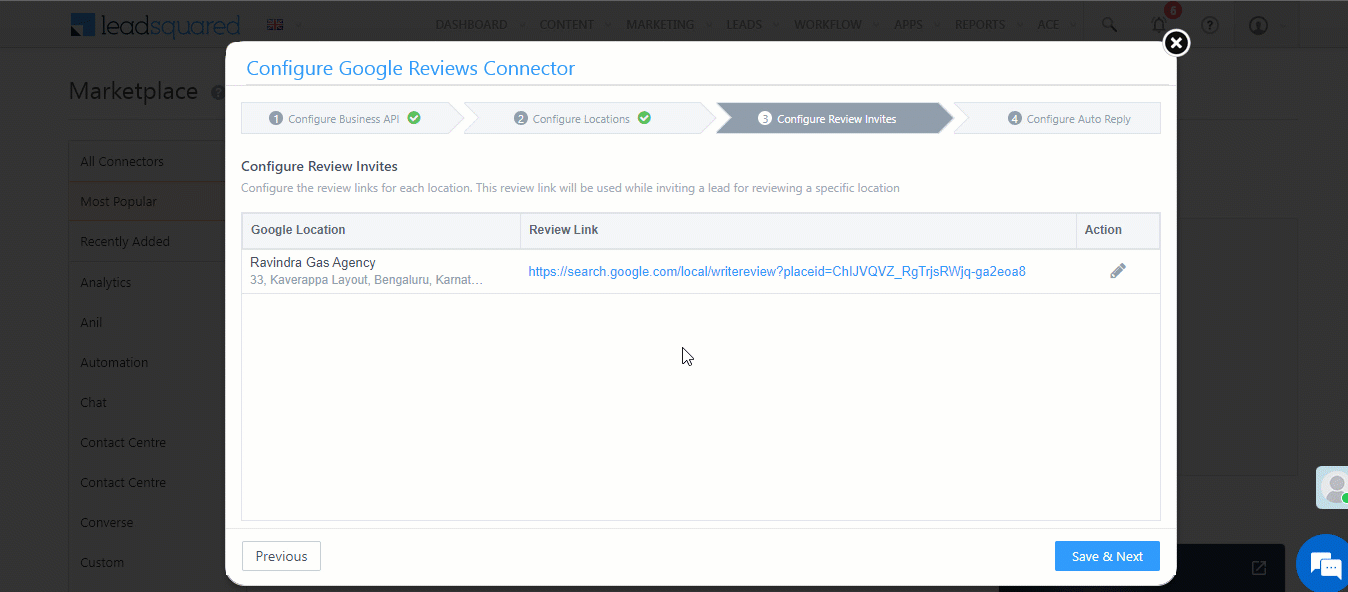Viewport: 1348px width, 592px height.
Task: Expand the WORKFLOW navigation dropdown
Action: point(827,24)
